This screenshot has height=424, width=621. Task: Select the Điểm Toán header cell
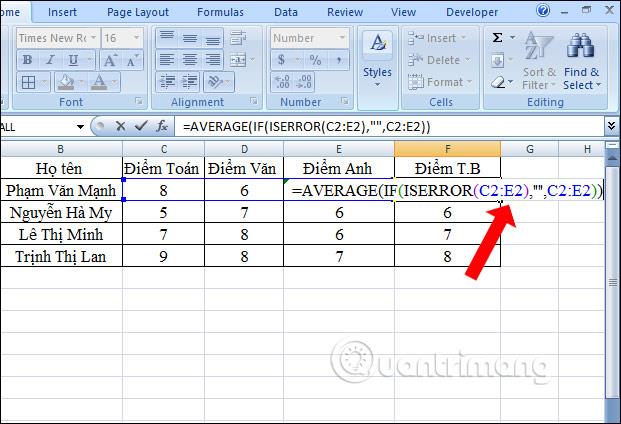tap(164, 168)
